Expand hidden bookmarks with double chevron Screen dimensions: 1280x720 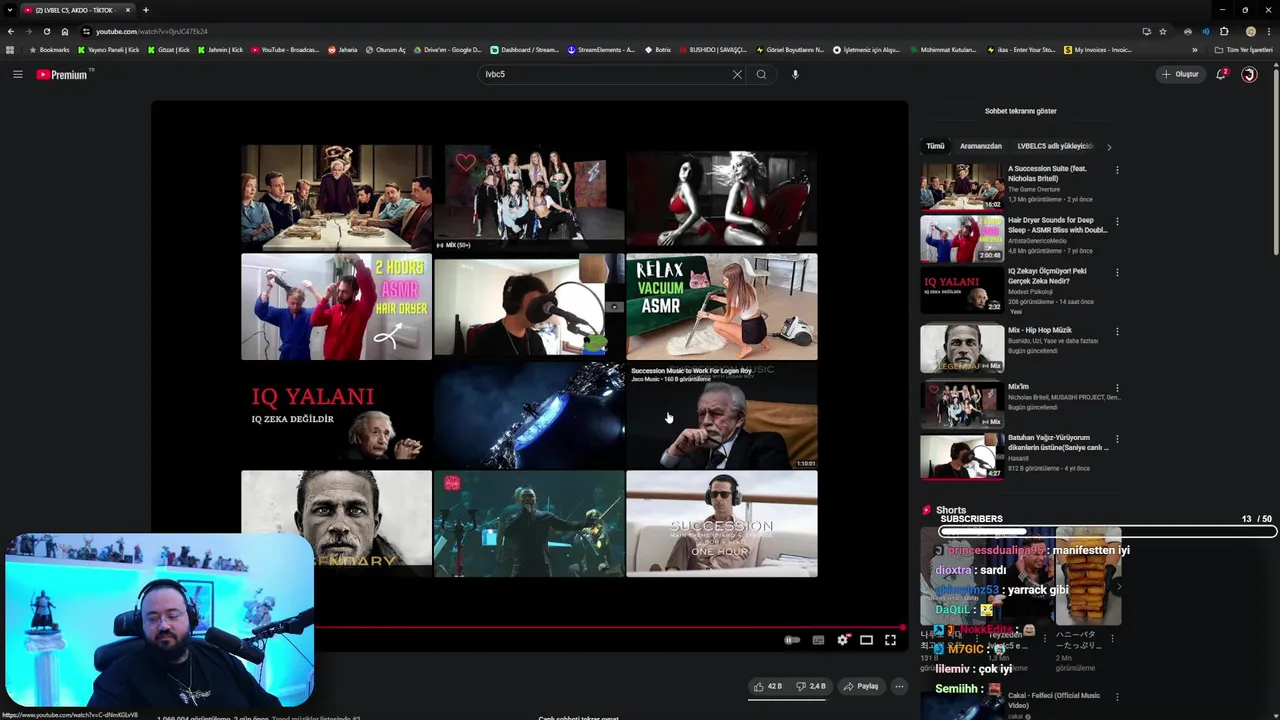point(1194,49)
